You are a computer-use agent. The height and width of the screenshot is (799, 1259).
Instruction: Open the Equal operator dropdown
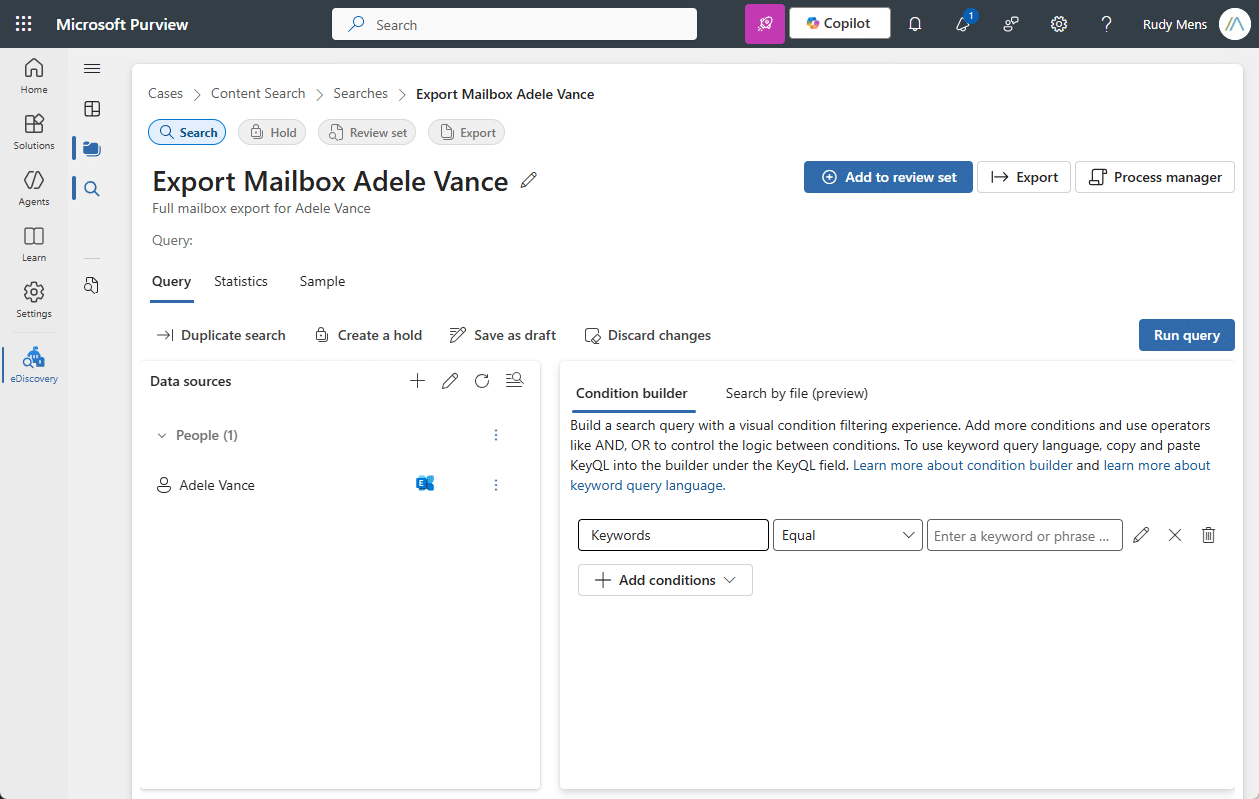coord(847,535)
